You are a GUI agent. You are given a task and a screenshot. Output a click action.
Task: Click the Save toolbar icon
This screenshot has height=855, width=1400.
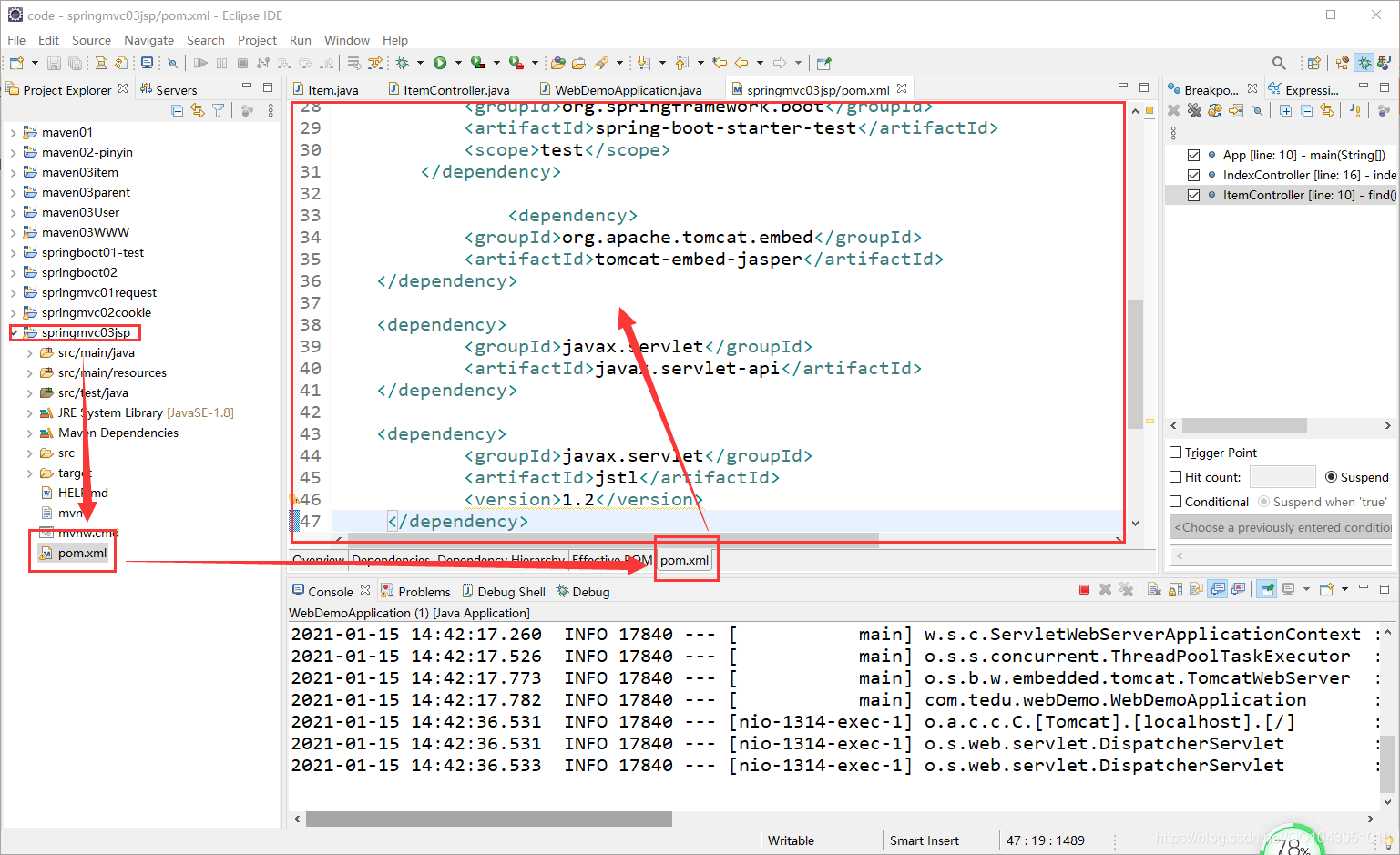pos(54,63)
